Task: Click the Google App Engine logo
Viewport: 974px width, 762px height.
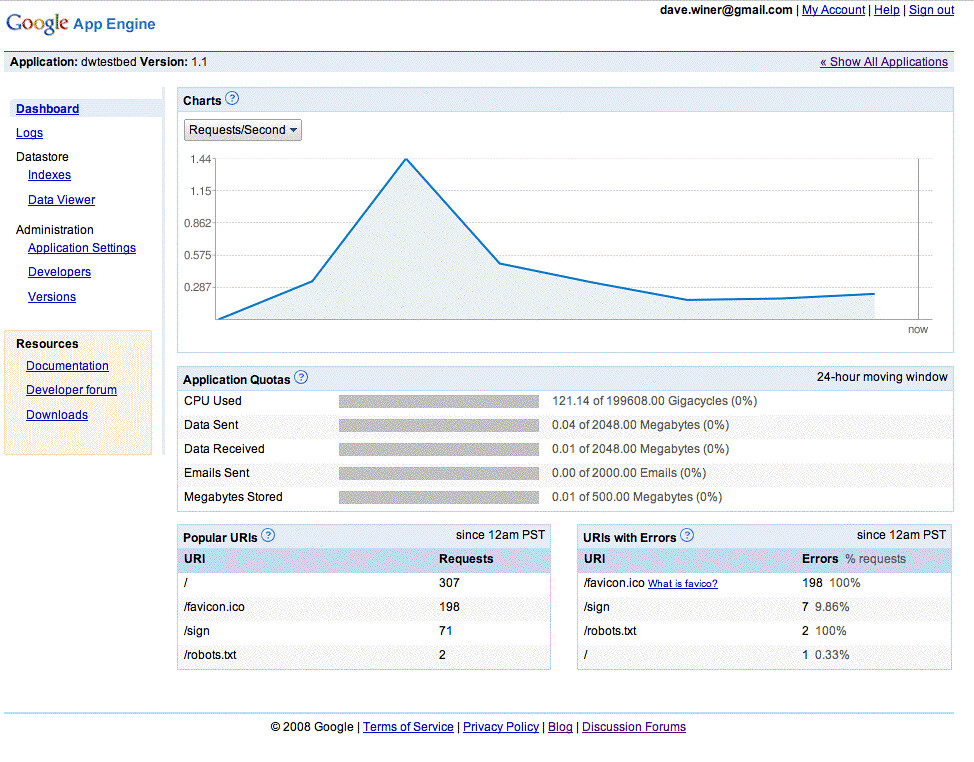Action: point(81,24)
